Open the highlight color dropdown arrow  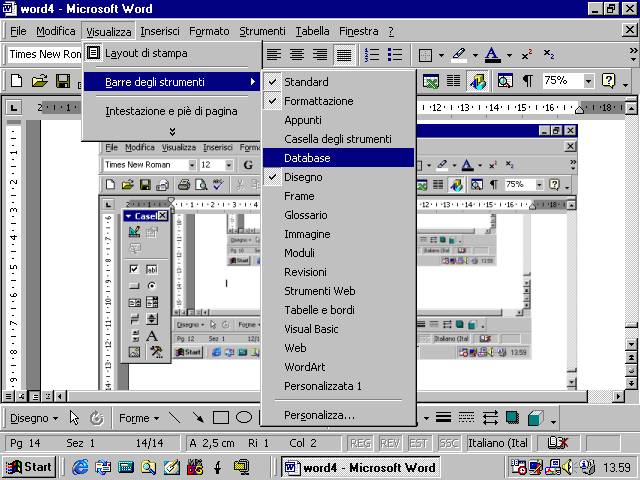click(x=475, y=55)
